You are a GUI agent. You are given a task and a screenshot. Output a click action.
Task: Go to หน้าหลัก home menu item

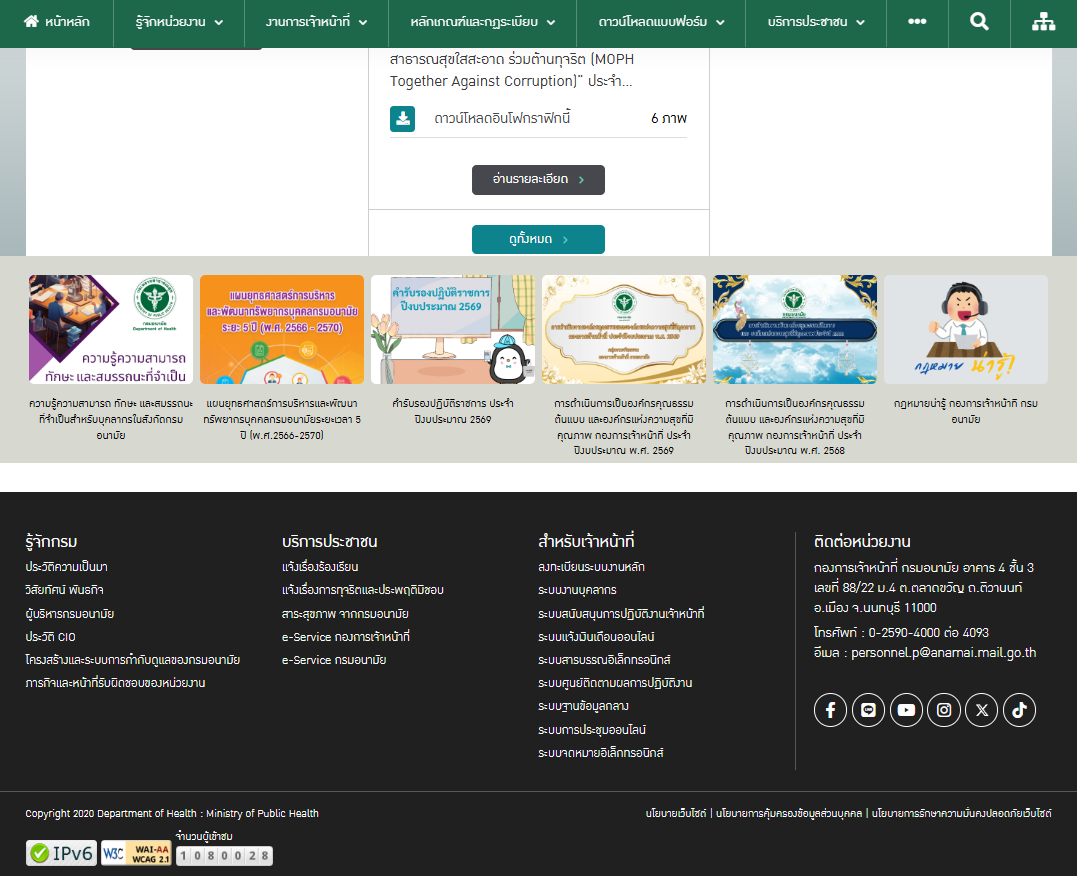click(57, 22)
